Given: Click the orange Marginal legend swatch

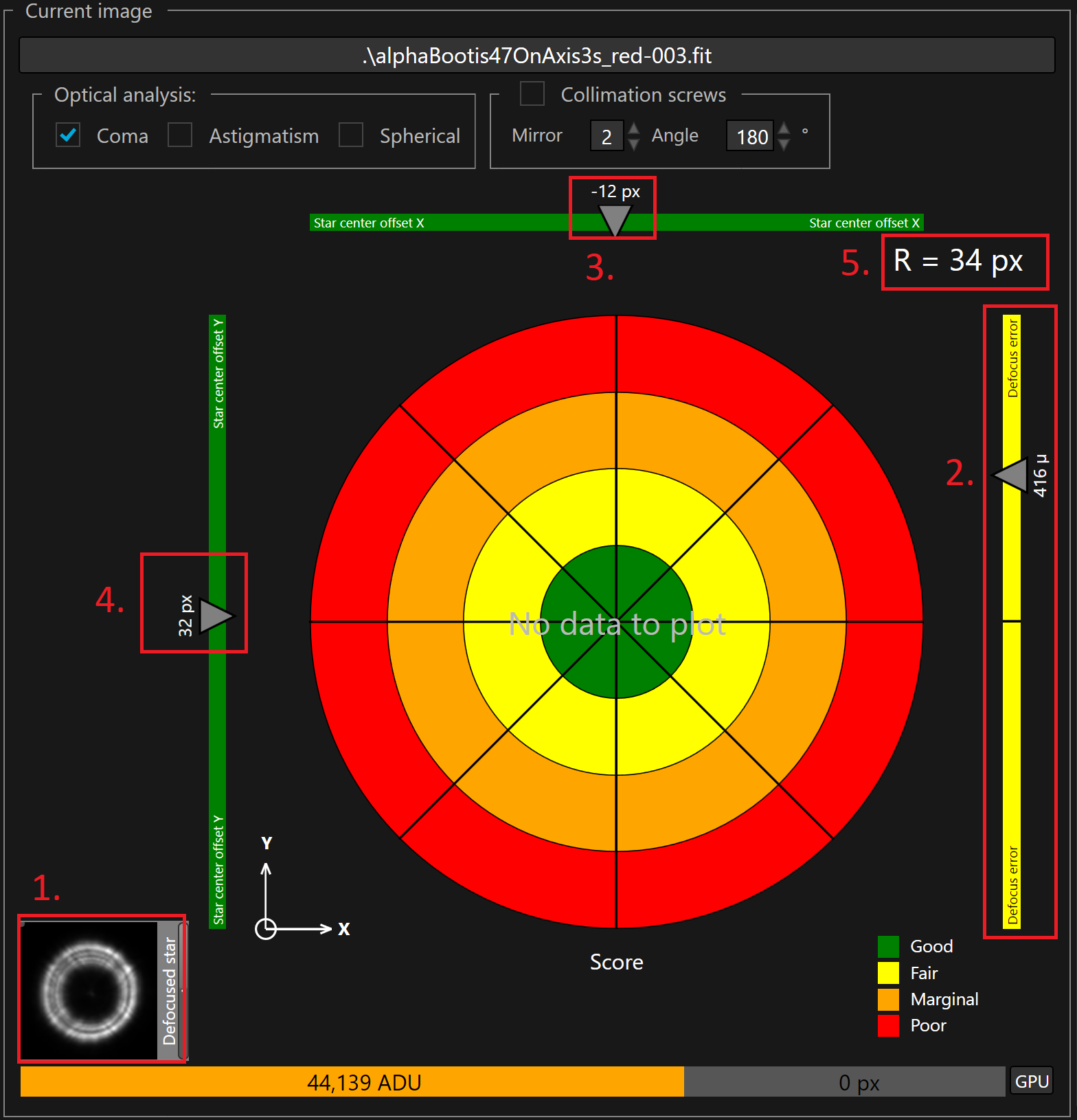Looking at the screenshot, I should (x=888, y=1000).
